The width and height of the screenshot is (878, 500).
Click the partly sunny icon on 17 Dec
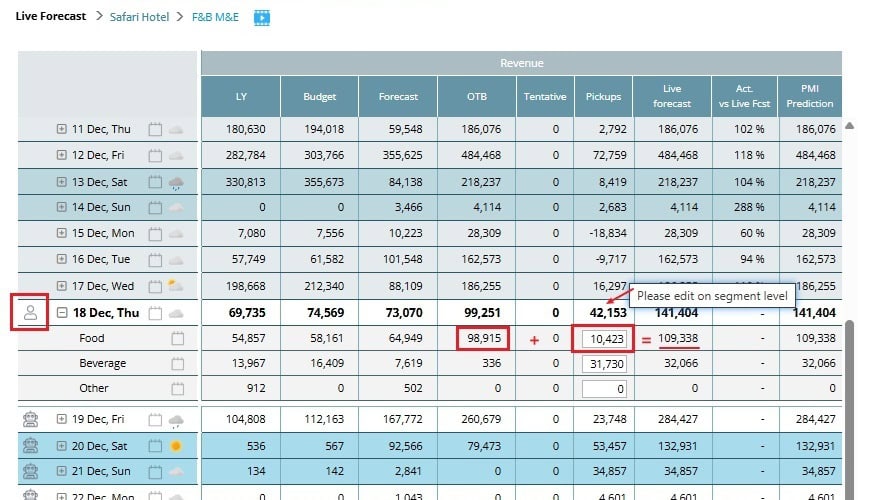pos(176,286)
